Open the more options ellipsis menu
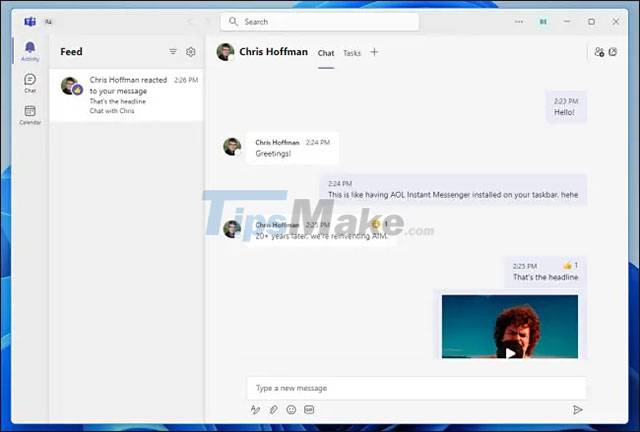Image resolution: width=640 pixels, height=432 pixels. coord(519,22)
